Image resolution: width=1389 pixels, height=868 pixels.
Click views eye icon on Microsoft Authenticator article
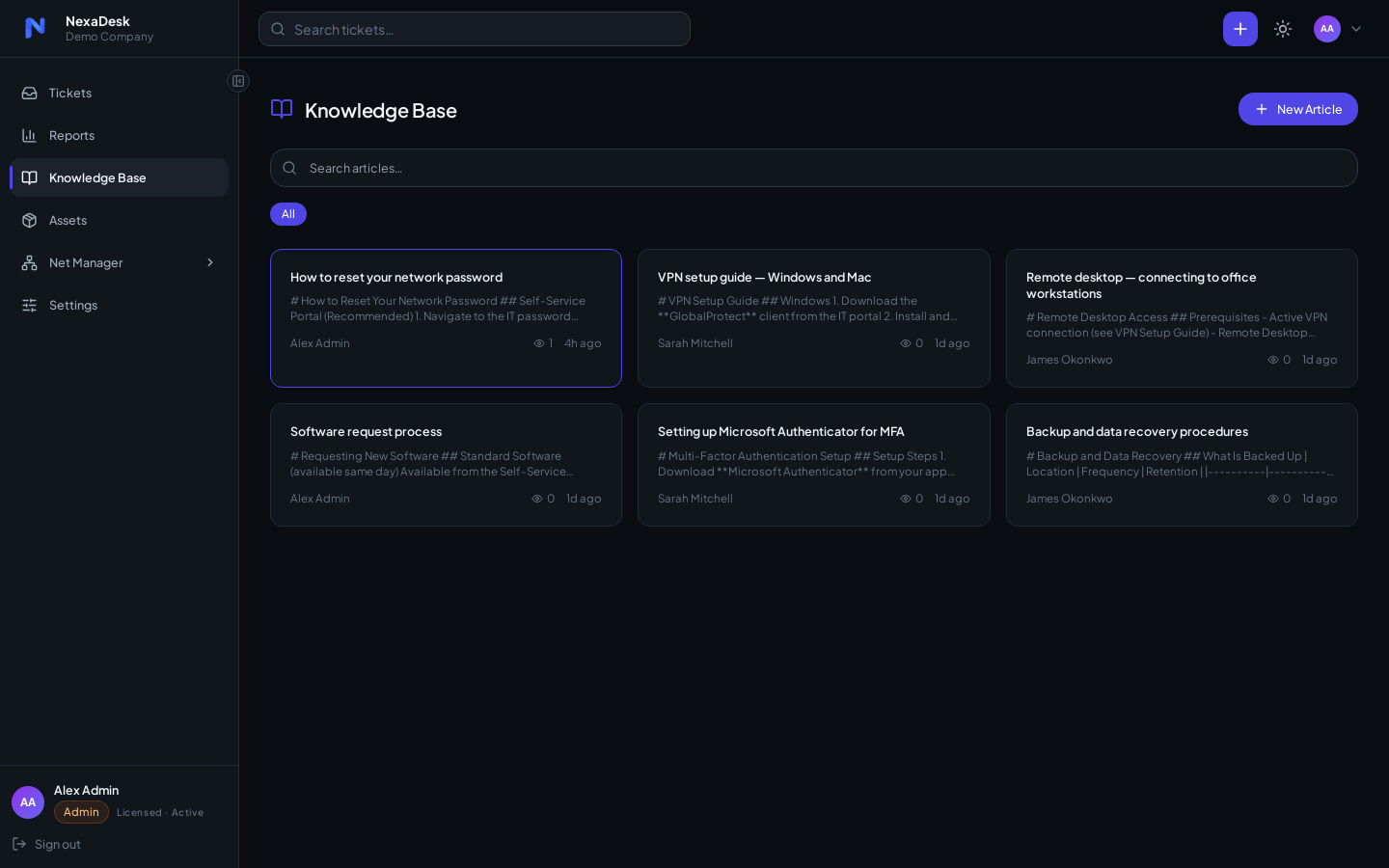coord(906,499)
